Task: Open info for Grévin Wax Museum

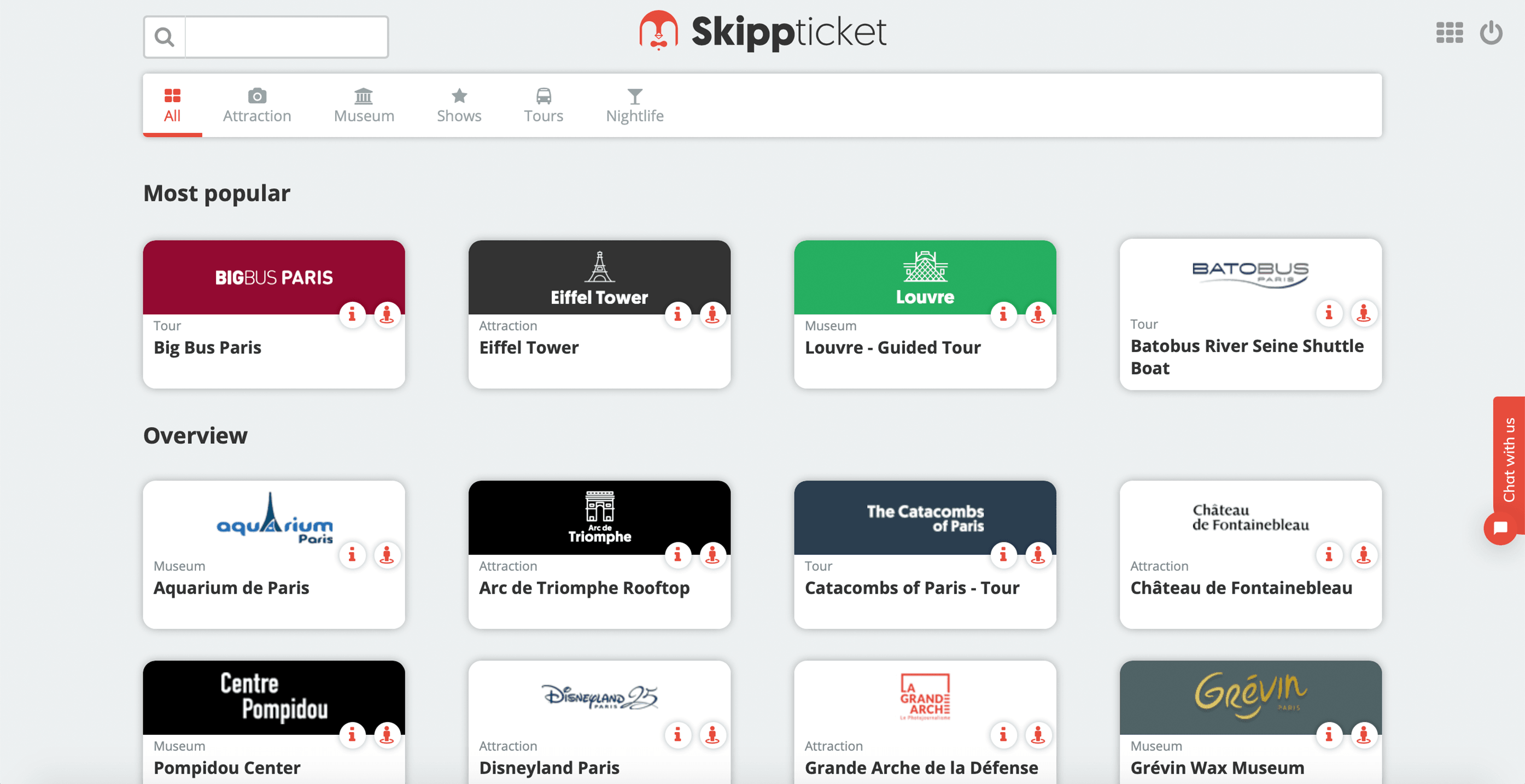Action: (1329, 735)
